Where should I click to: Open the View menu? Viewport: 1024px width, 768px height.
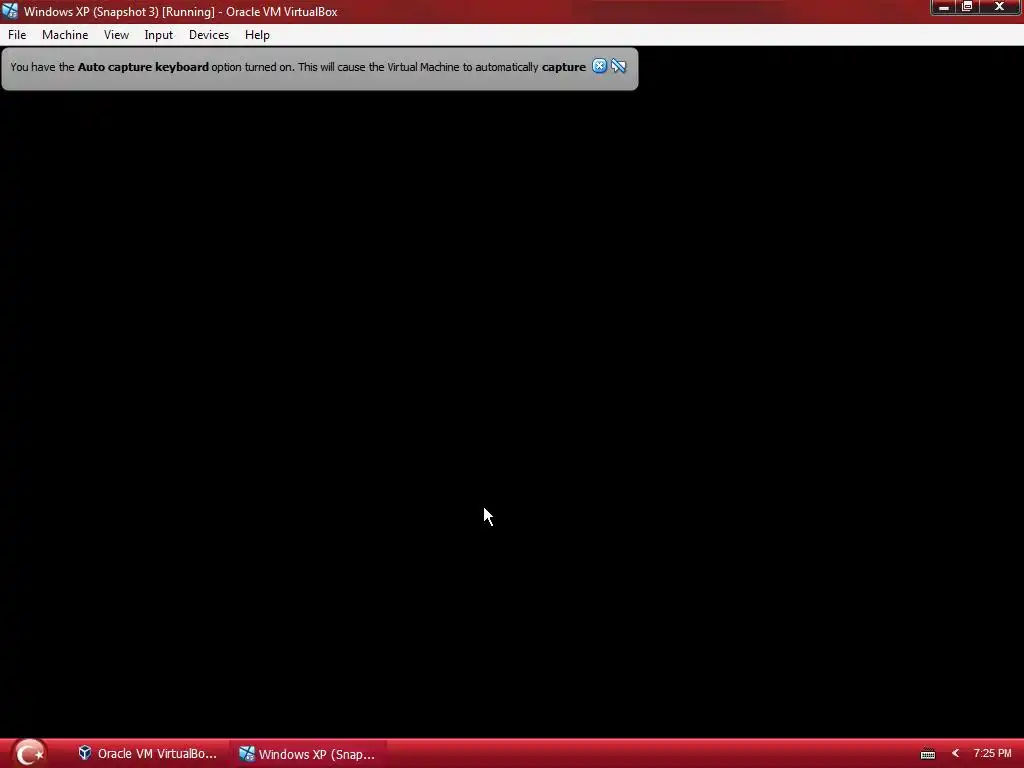click(x=116, y=35)
